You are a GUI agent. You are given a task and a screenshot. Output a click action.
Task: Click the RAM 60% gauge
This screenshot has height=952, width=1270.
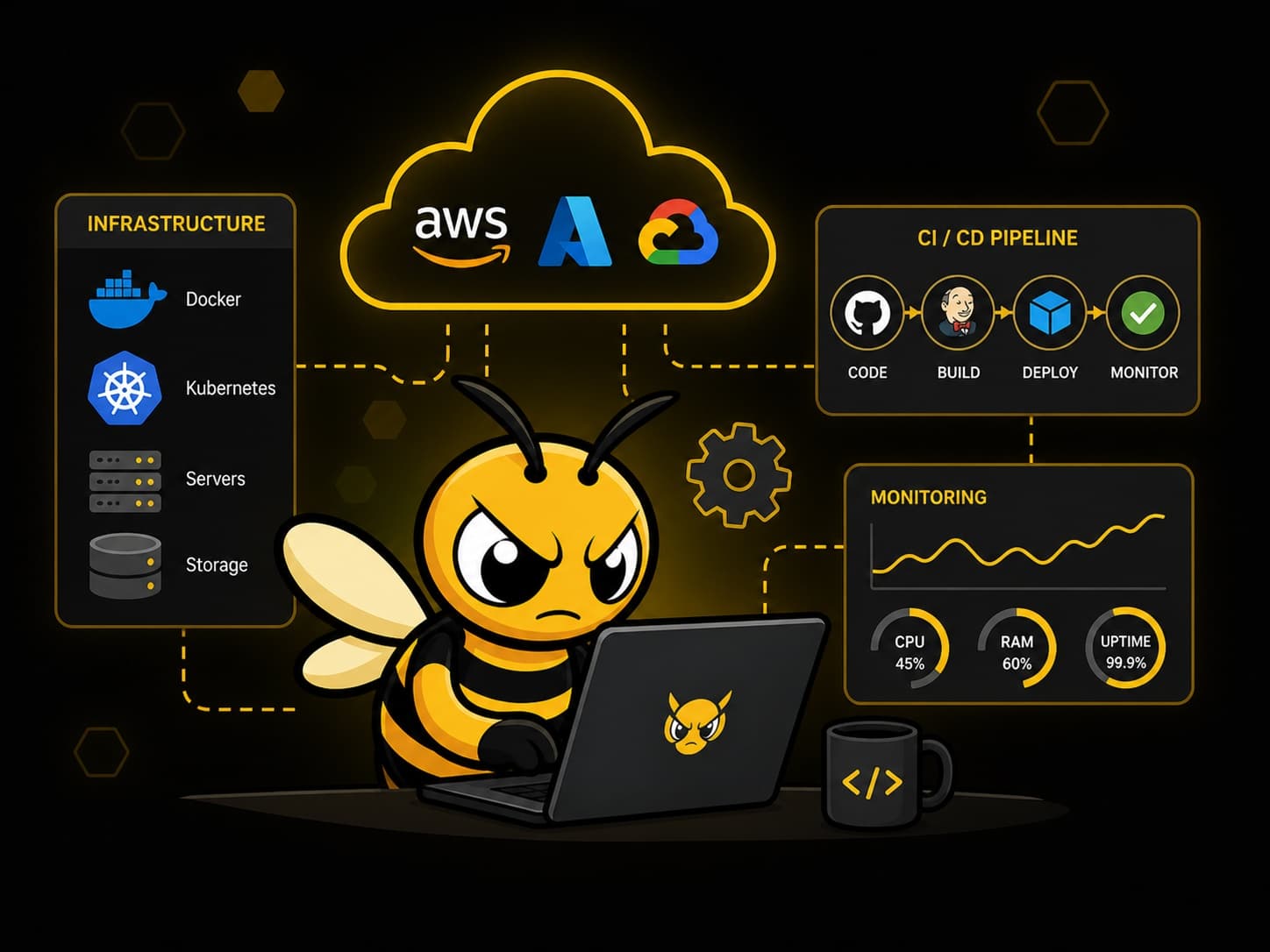coord(1017,648)
